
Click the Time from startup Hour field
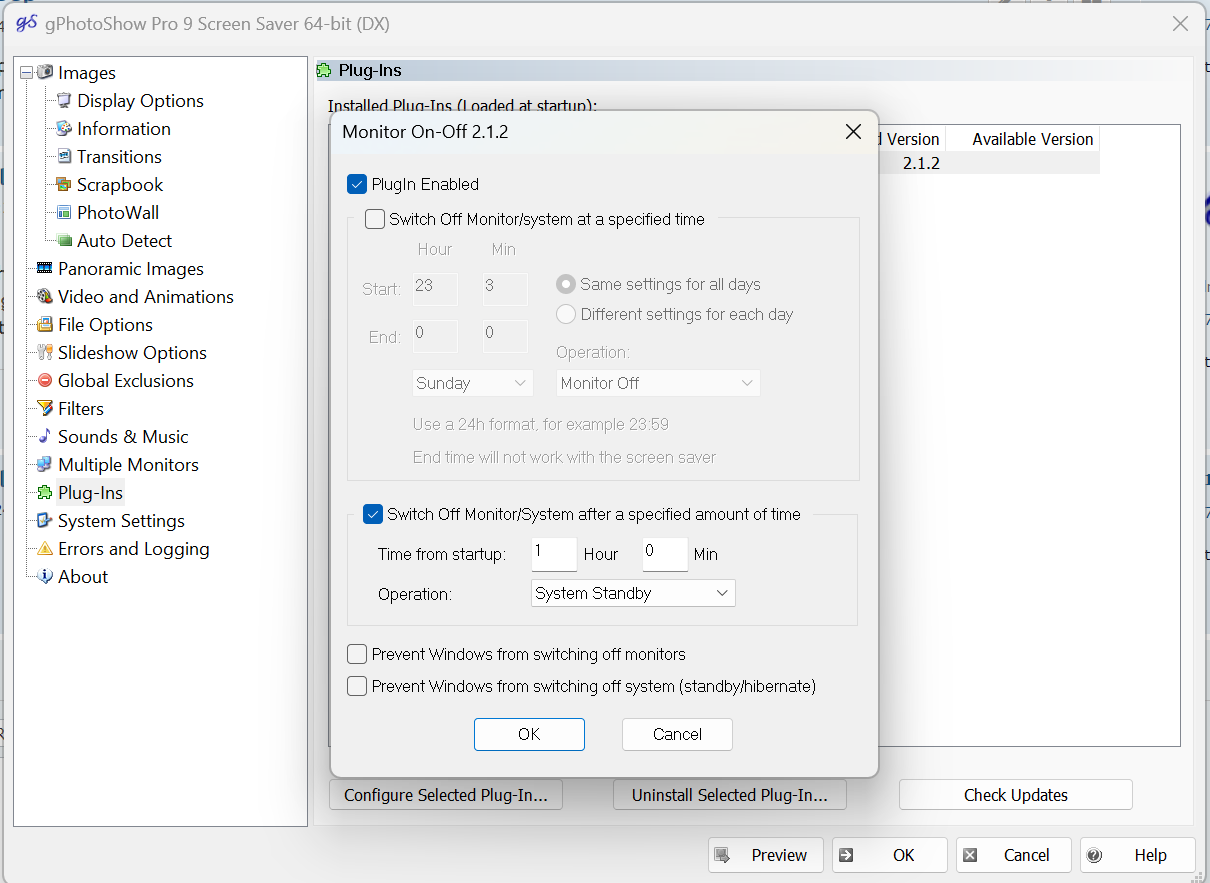(x=554, y=553)
